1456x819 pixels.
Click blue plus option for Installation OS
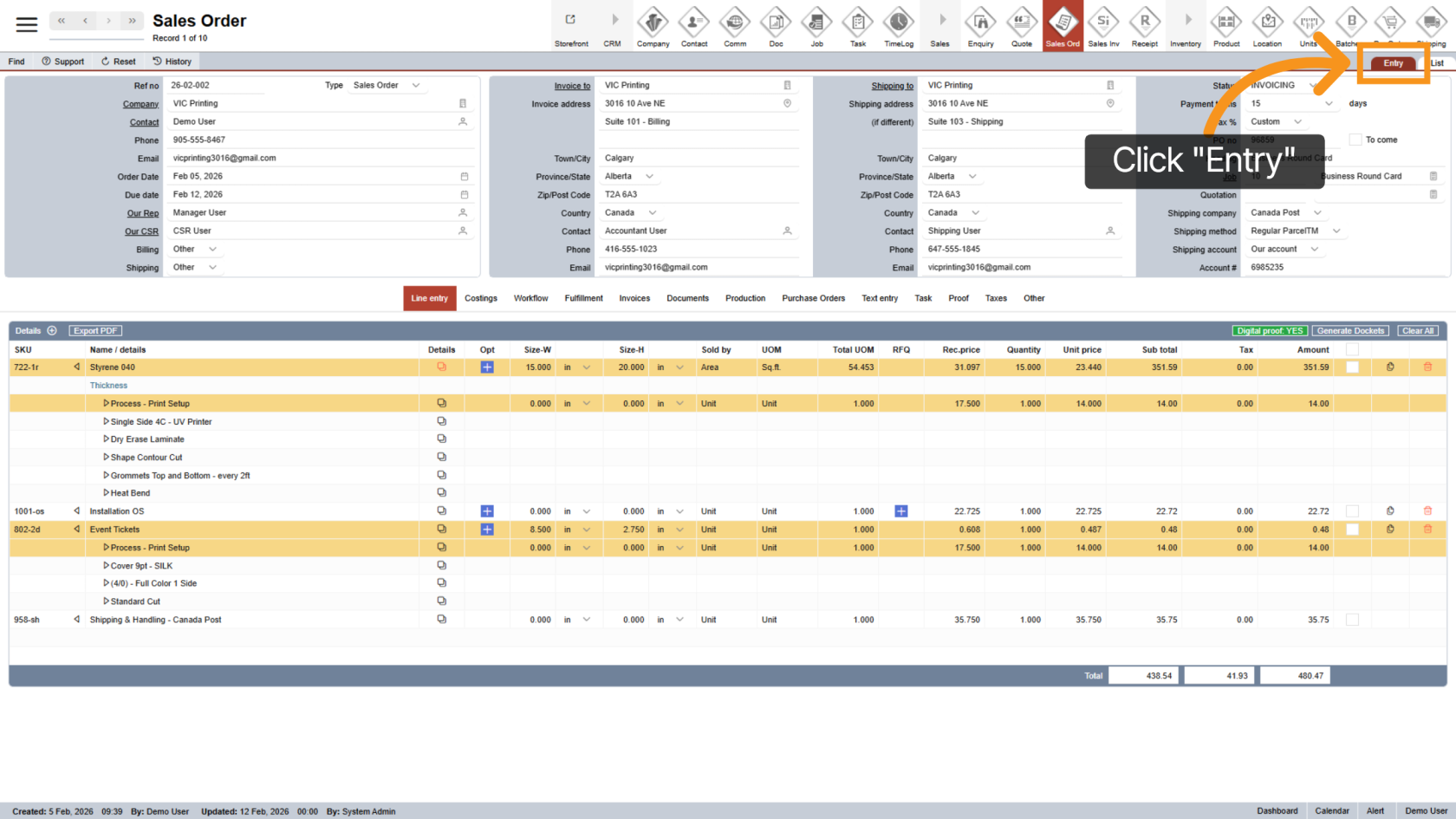pyautogui.click(x=487, y=511)
